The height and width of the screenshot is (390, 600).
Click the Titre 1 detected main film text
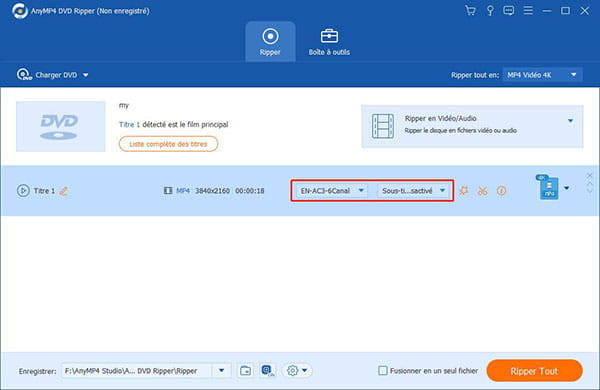tap(173, 124)
